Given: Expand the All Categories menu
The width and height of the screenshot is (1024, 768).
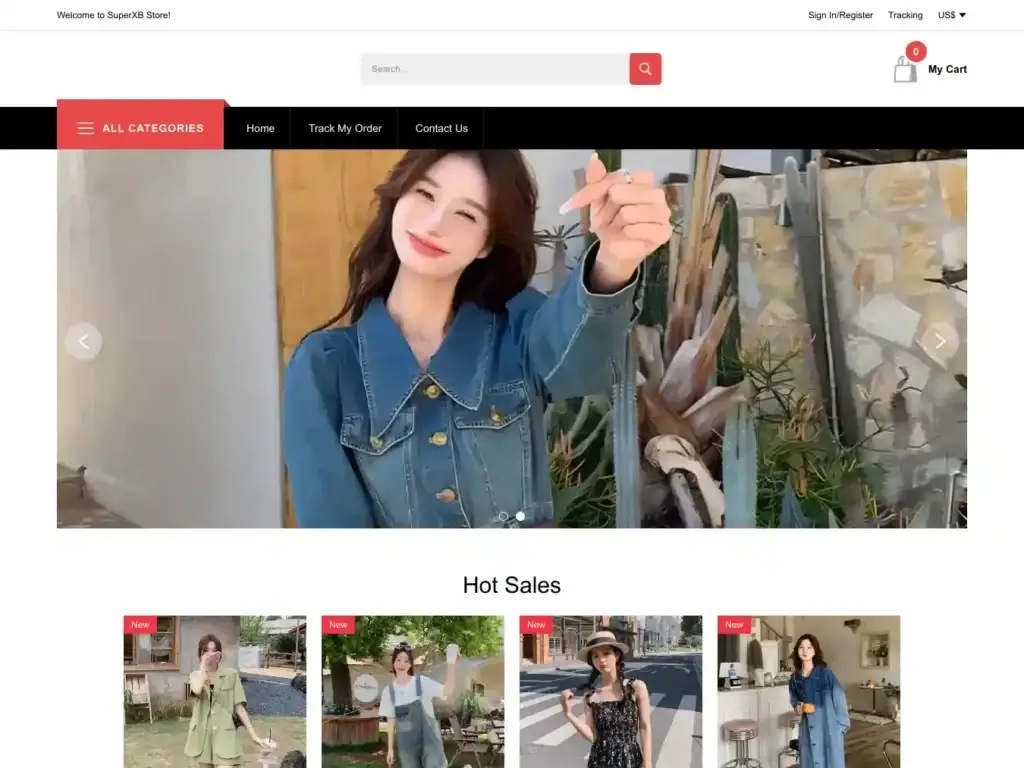Looking at the screenshot, I should coord(152,128).
